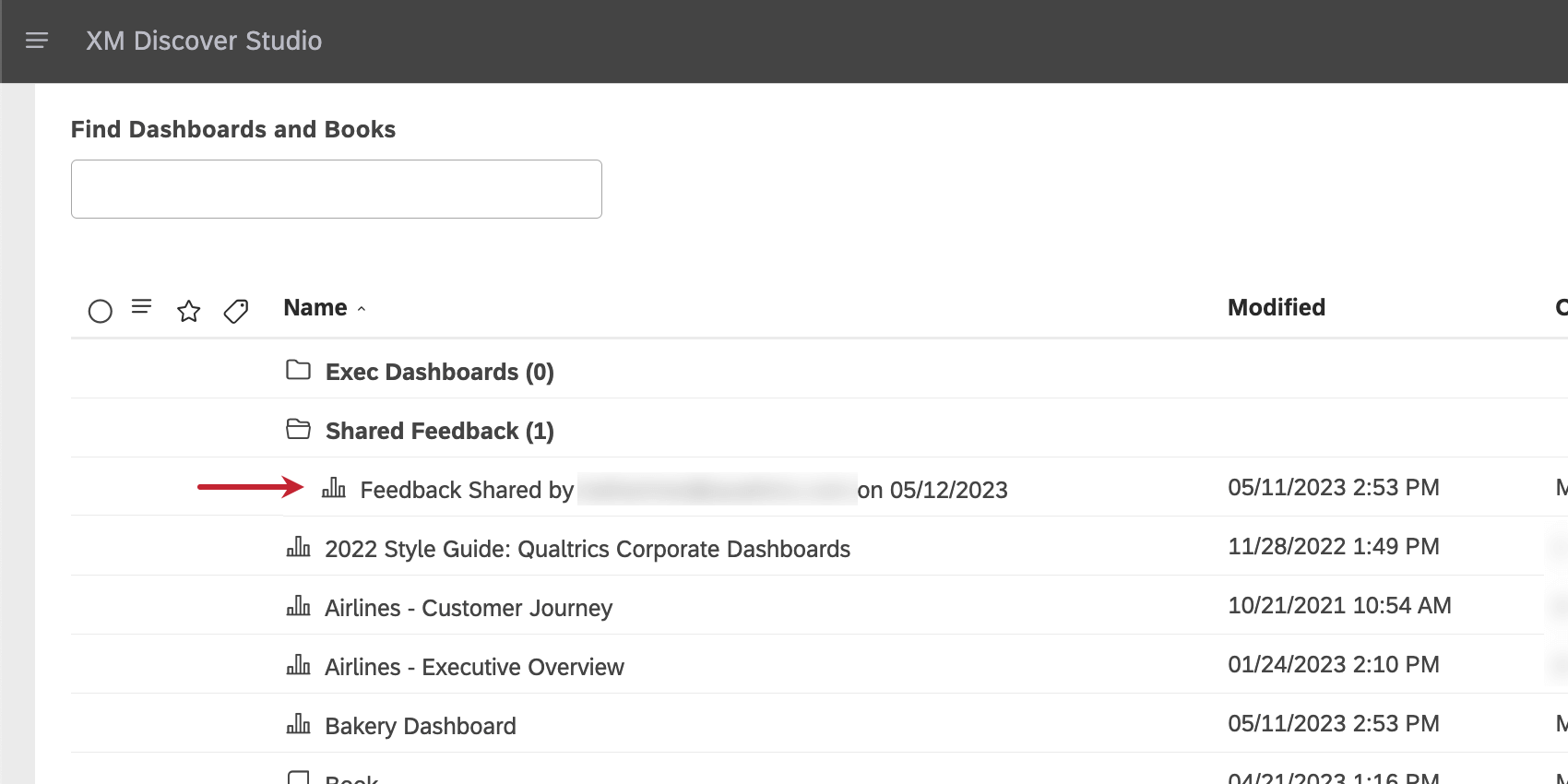Click the Bakery Dashboard chart icon
Screen dimensions: 1568x784
coord(298,724)
